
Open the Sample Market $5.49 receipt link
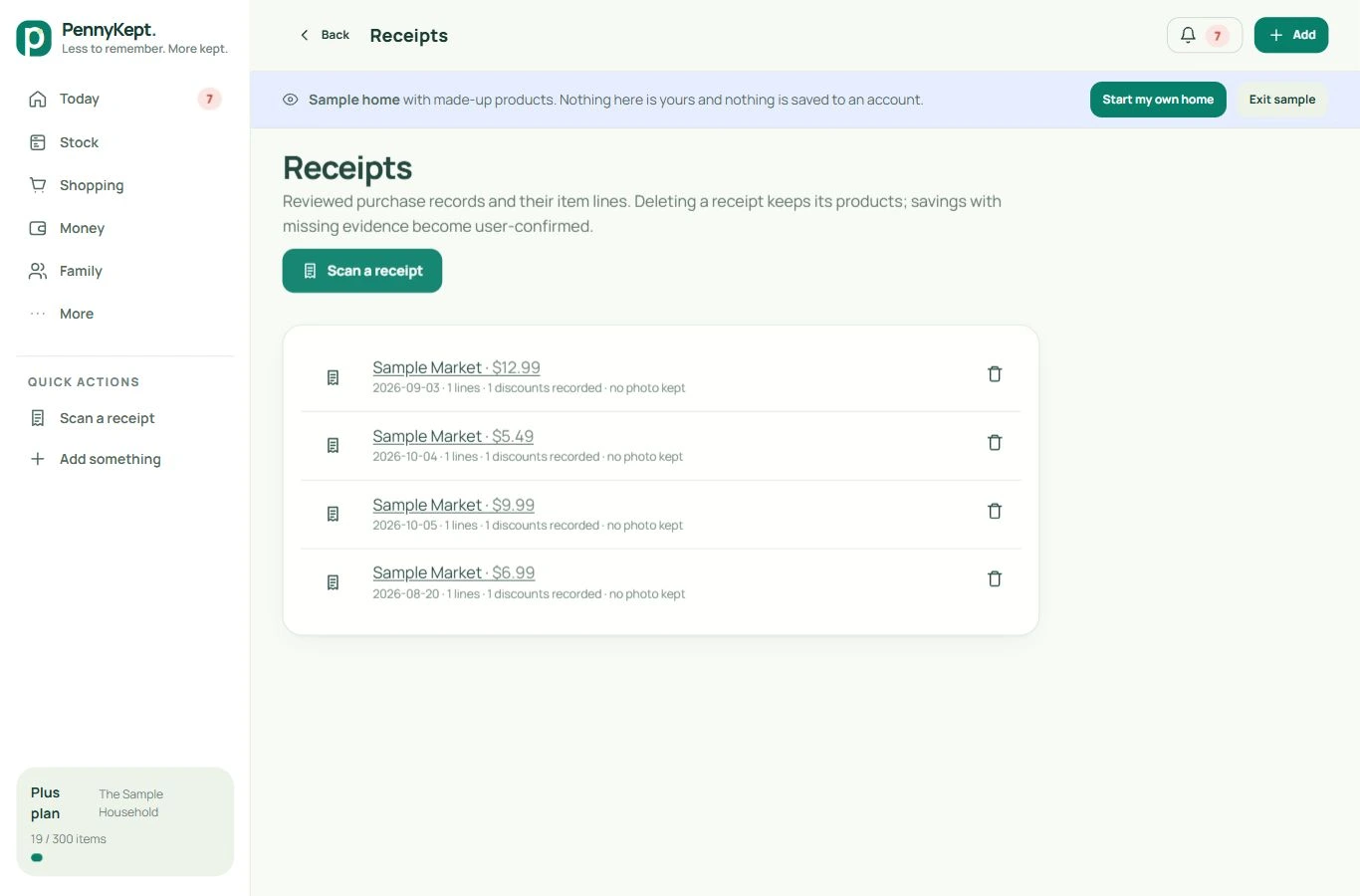coord(453,436)
